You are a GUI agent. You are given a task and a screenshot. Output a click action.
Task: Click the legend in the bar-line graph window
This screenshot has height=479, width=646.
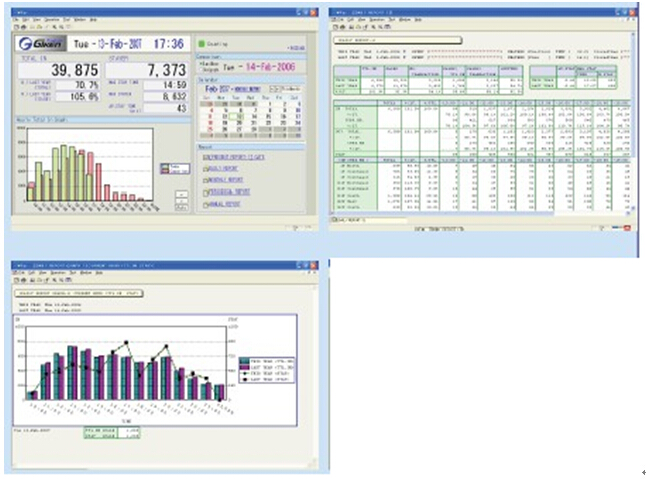(267, 370)
